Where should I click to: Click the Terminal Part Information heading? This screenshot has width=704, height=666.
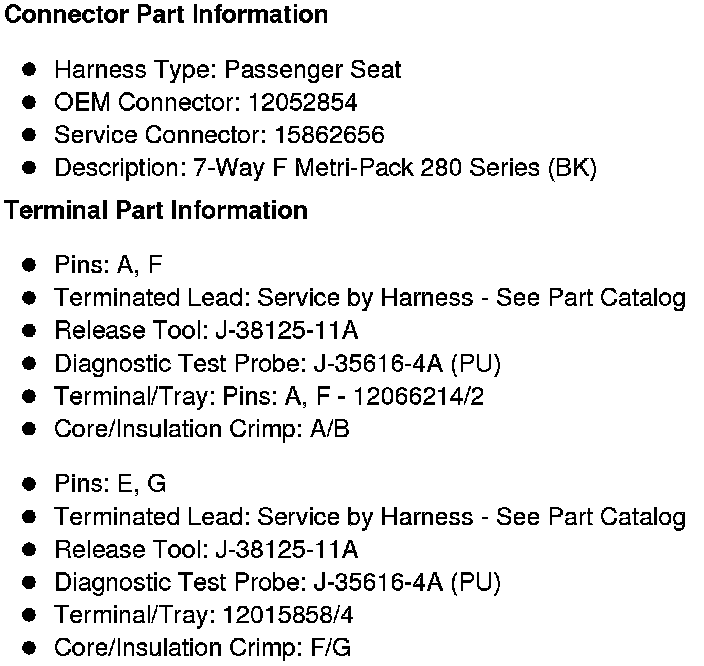click(x=156, y=211)
